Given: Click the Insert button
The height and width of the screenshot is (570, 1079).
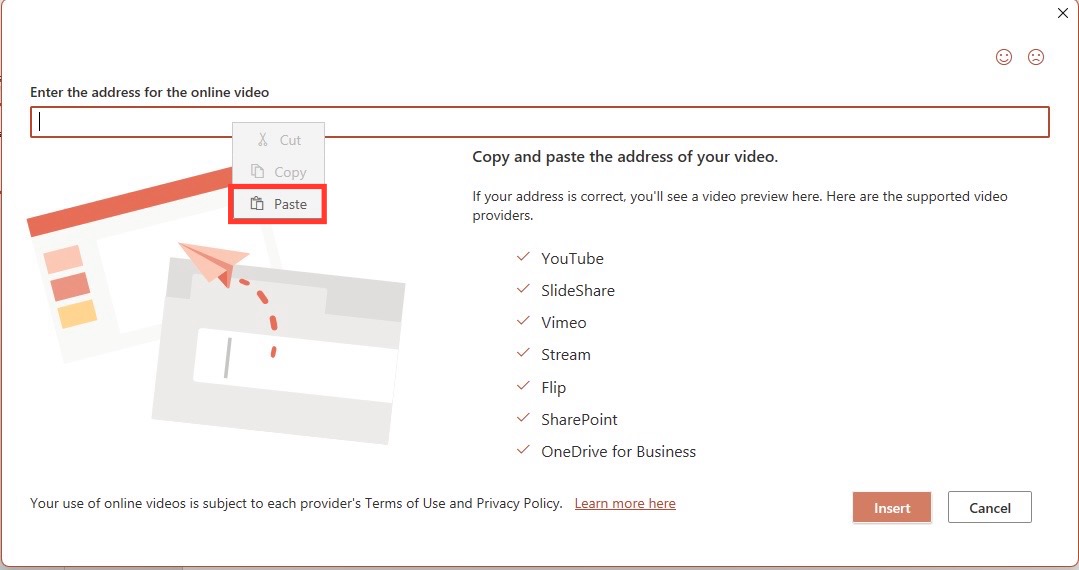Looking at the screenshot, I should (892, 508).
